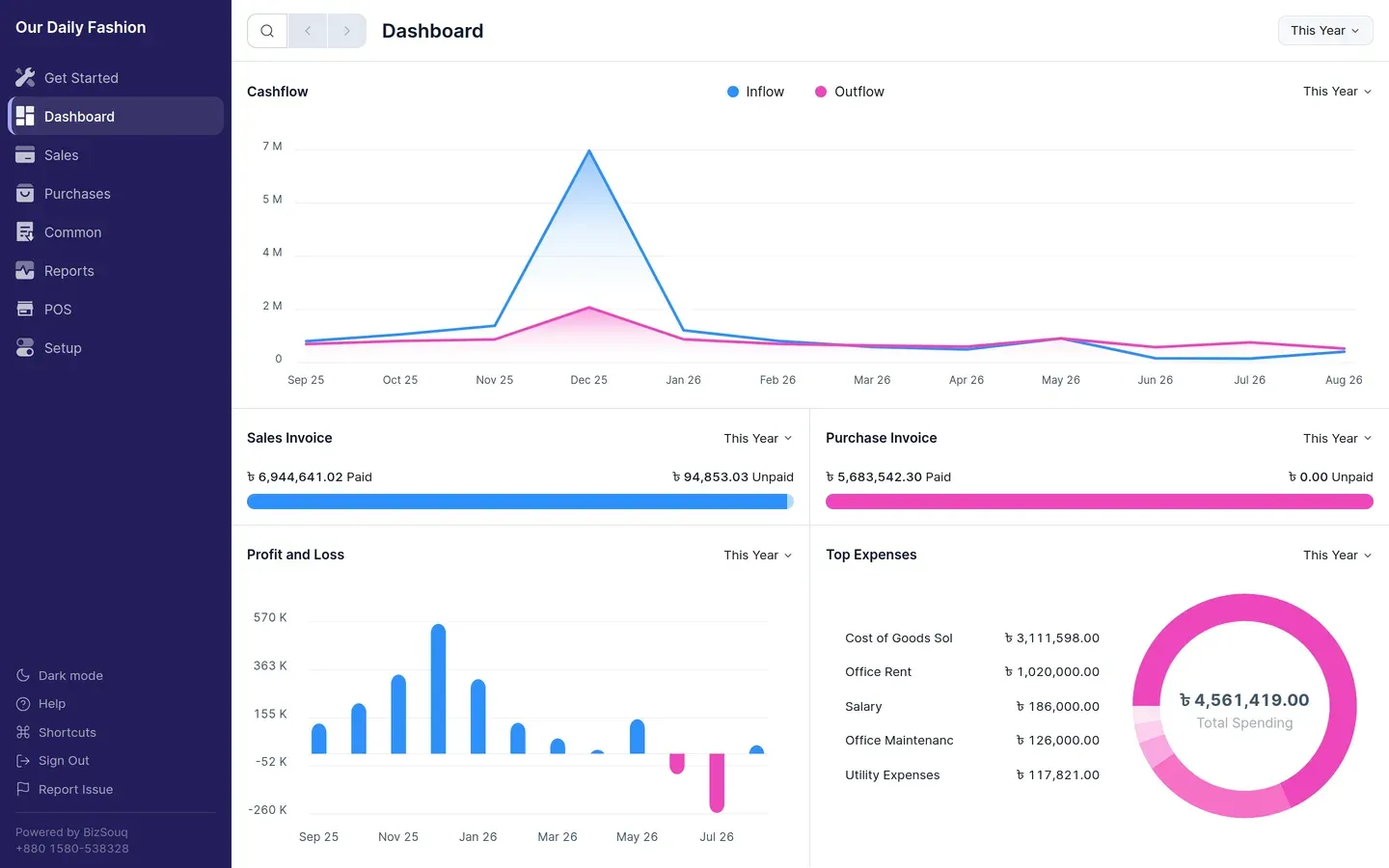Toggle the Inflow series in Cashflow legend
The height and width of the screenshot is (868, 1389).
click(755, 92)
